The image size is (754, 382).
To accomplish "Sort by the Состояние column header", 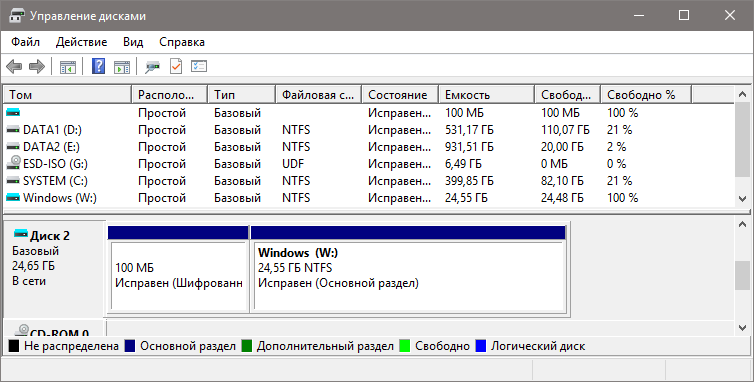I will tap(400, 95).
